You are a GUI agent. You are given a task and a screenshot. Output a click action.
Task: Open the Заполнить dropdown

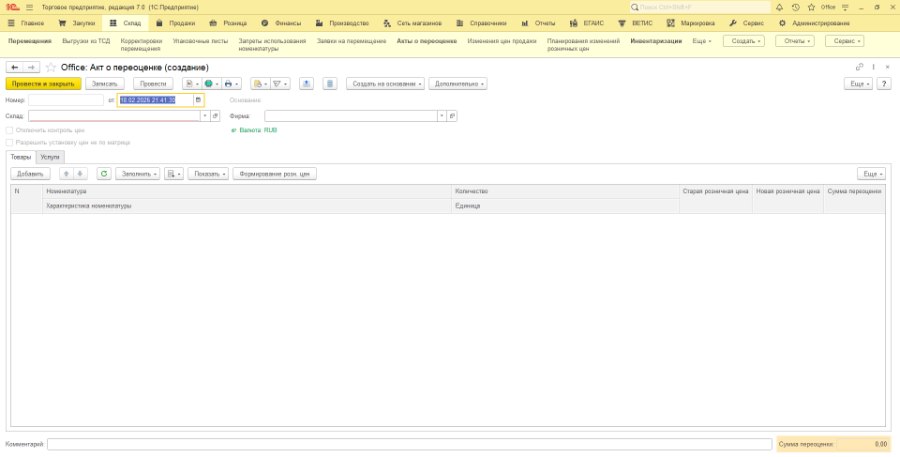(x=138, y=173)
